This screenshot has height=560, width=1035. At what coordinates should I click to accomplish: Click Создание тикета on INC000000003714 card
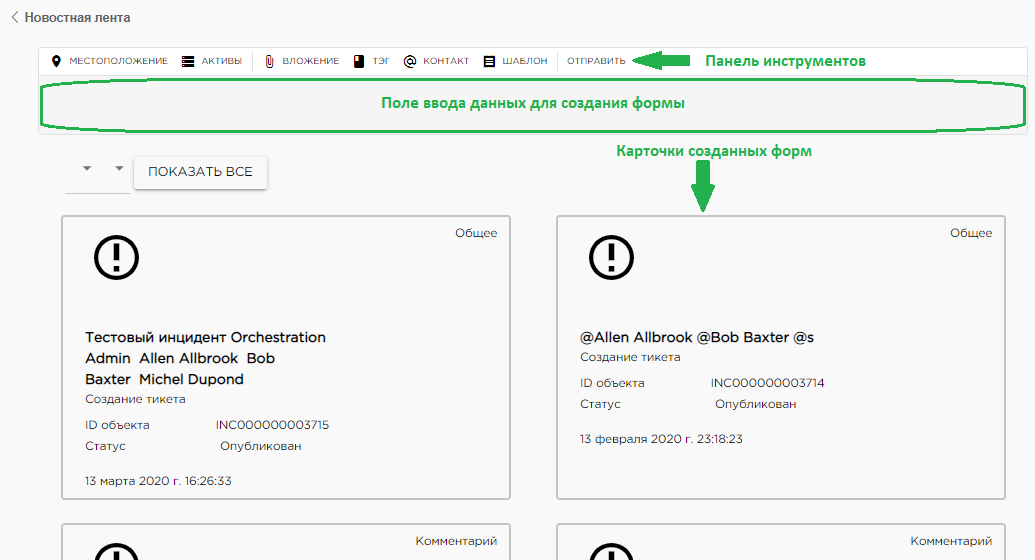pos(630,357)
